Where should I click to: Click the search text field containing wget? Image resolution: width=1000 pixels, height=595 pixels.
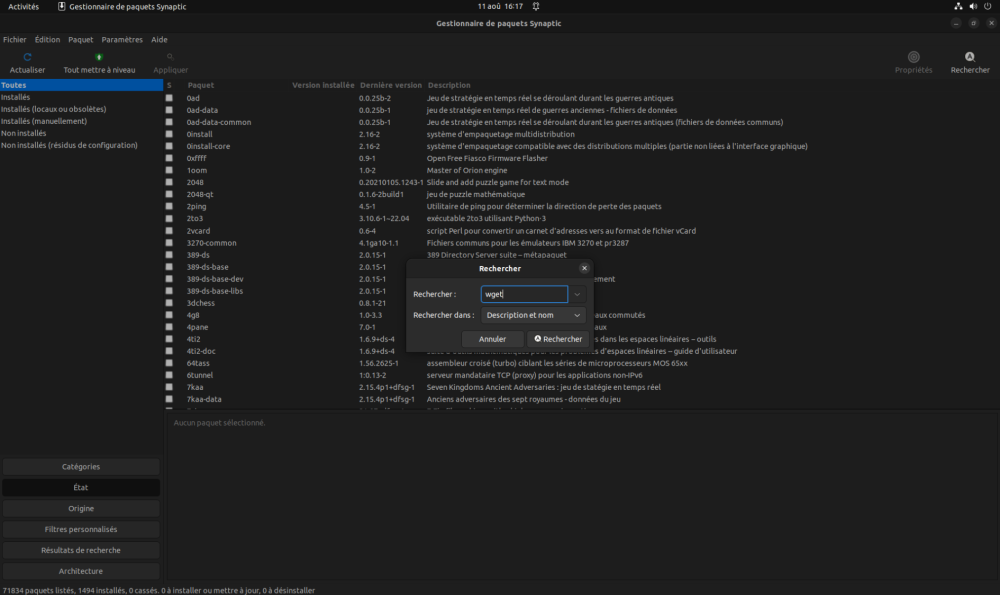(x=524, y=295)
